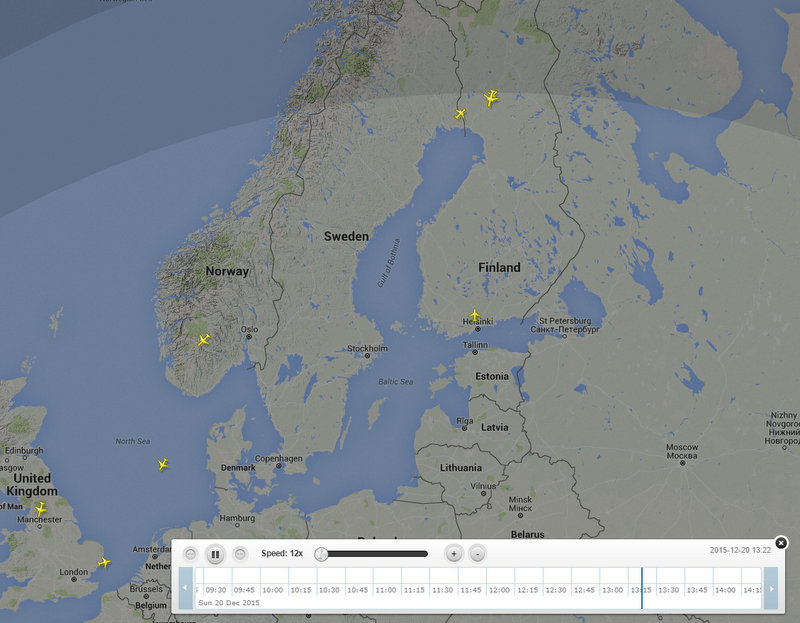Click the Vilnius city label on map

coord(483,486)
